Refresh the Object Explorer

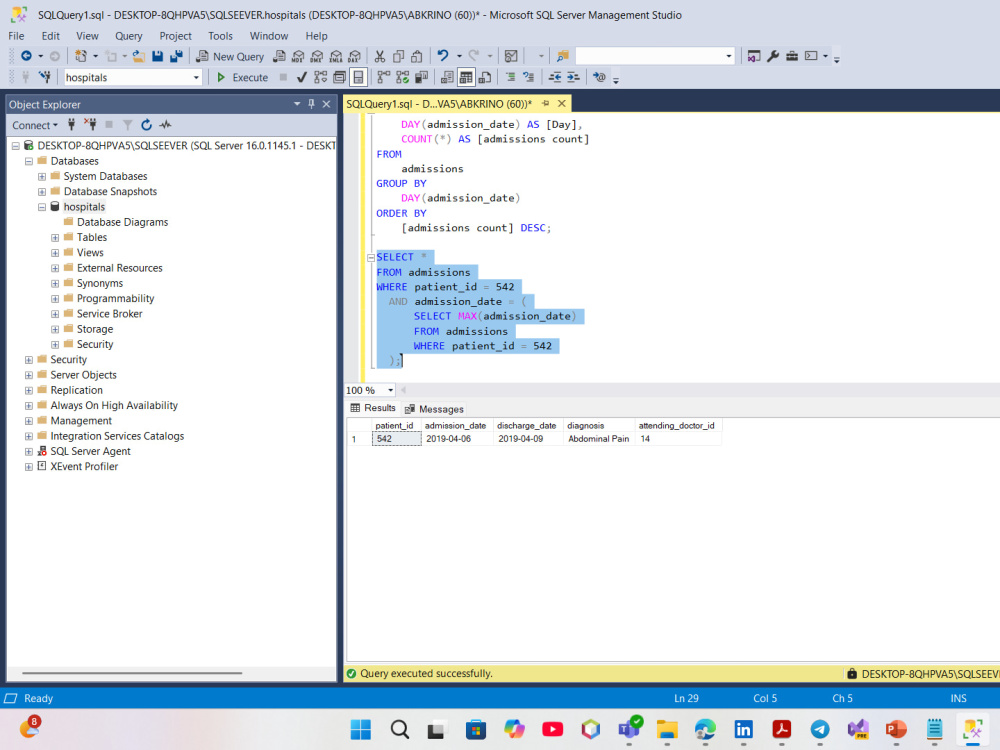point(146,124)
